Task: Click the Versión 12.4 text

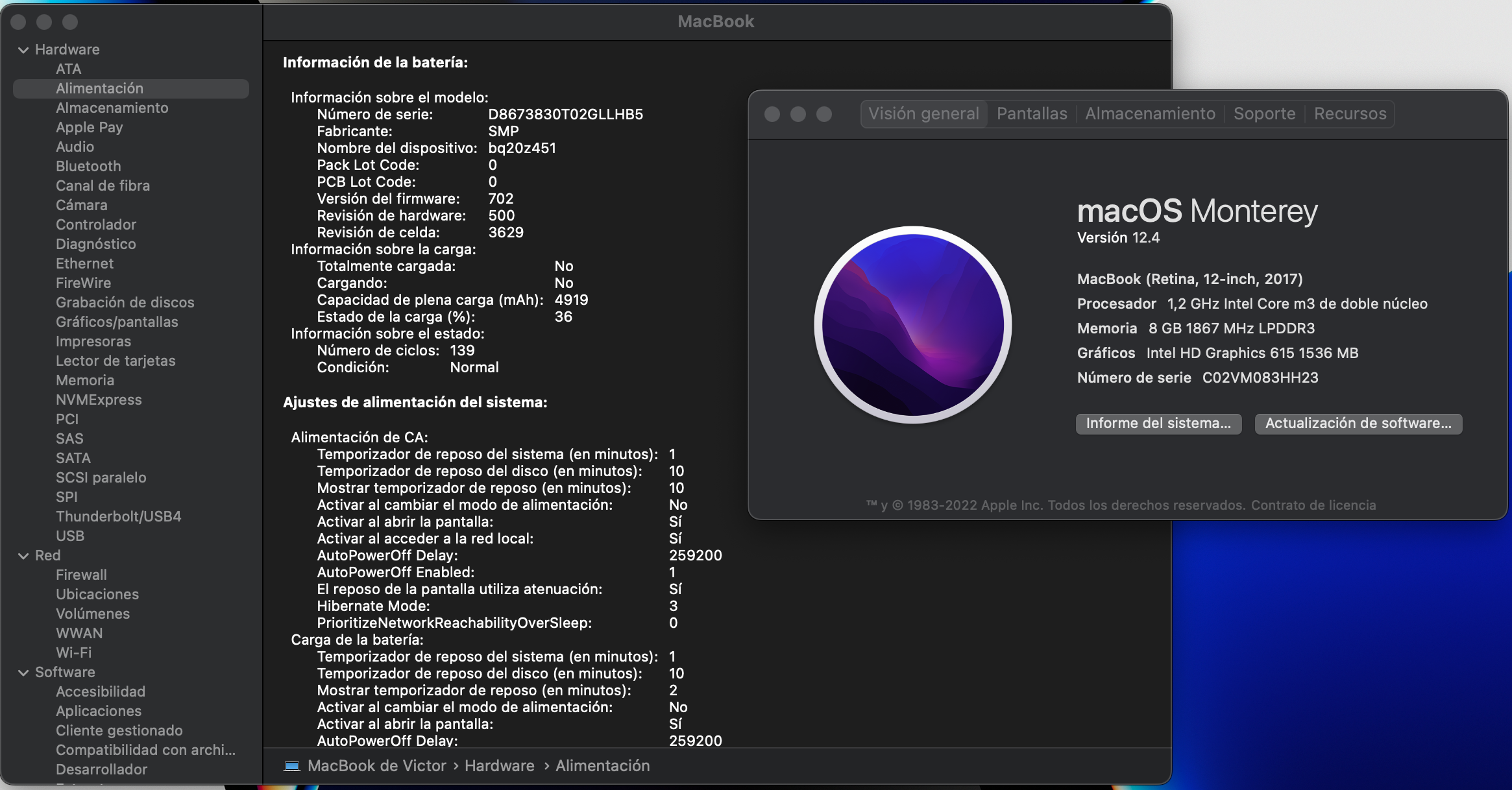Action: (1118, 238)
